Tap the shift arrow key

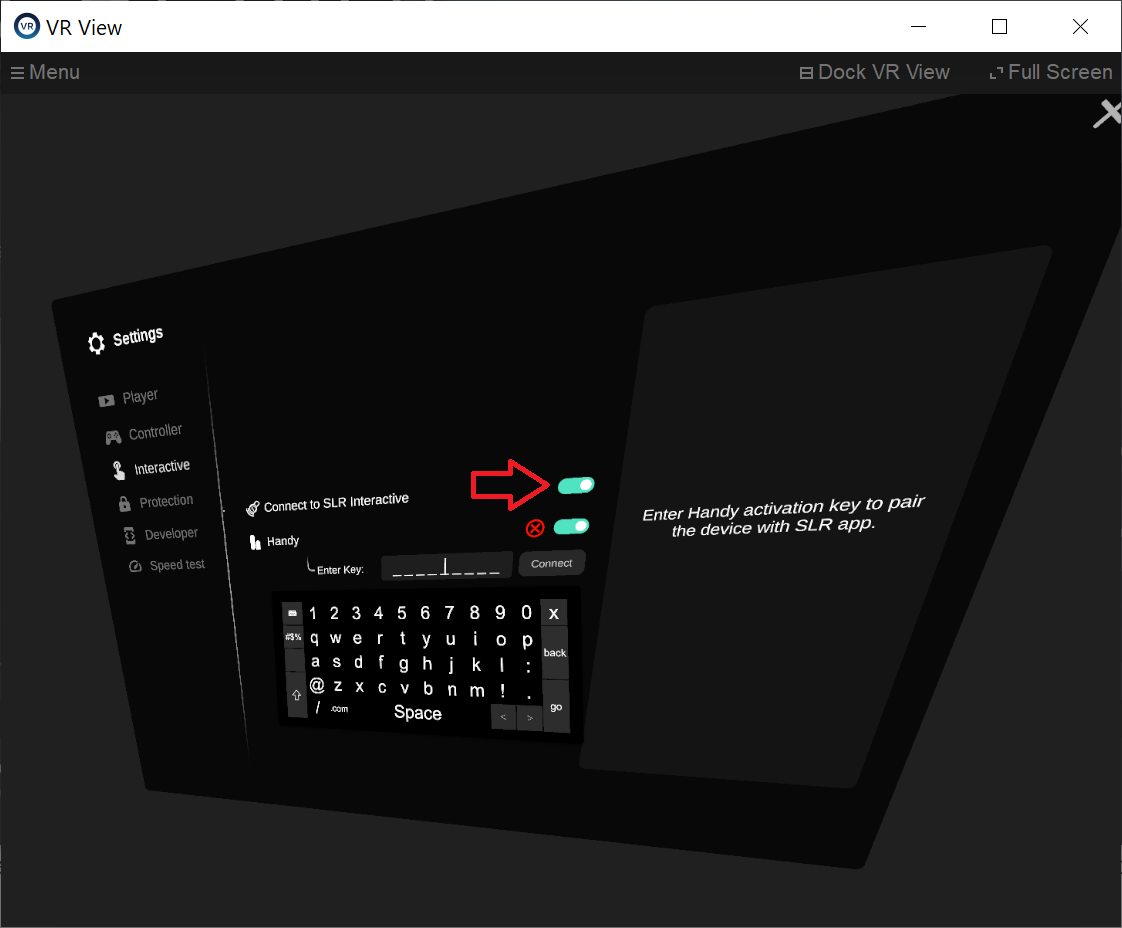(296, 695)
